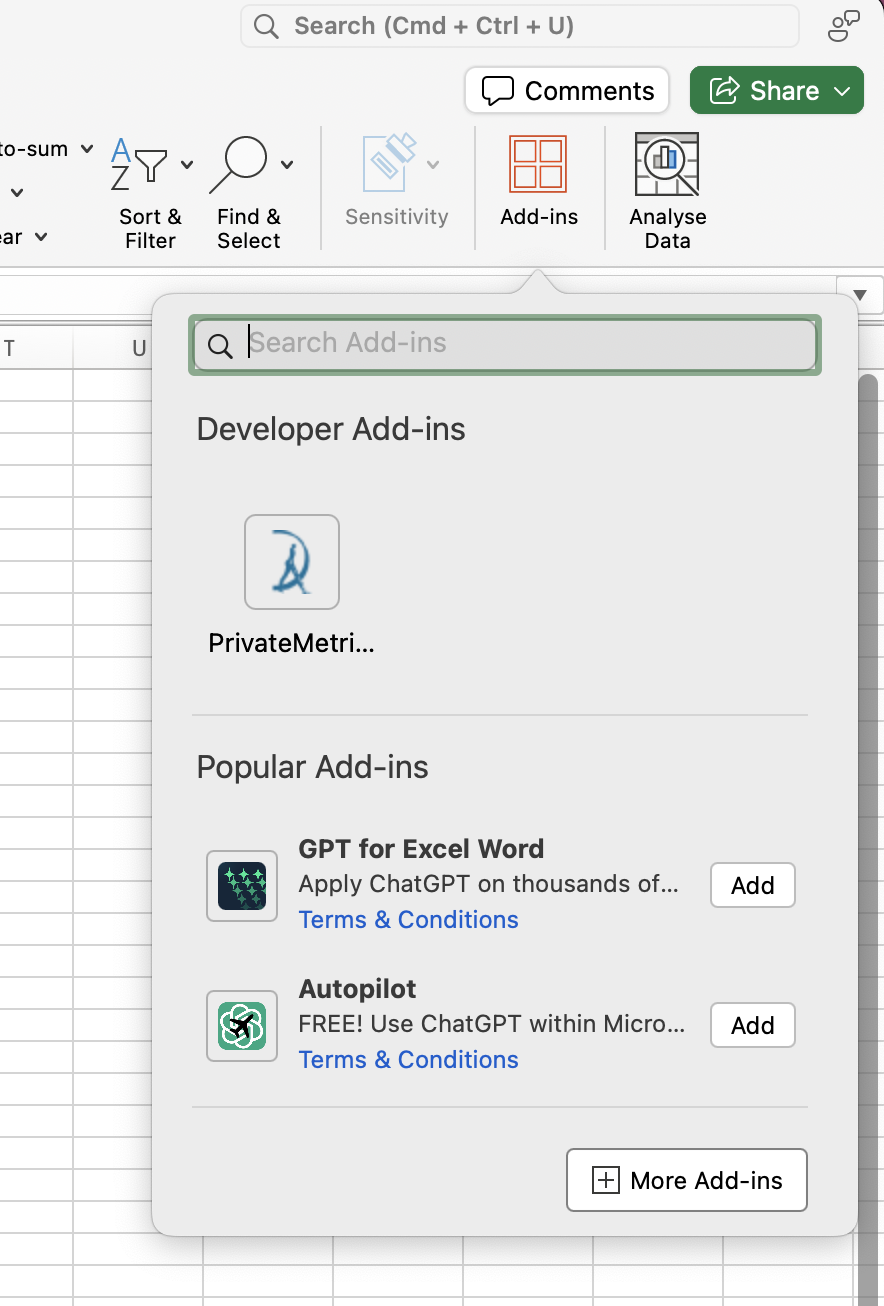This screenshot has height=1306, width=884.
Task: Add the Autopilot add-in
Action: coord(752,1025)
